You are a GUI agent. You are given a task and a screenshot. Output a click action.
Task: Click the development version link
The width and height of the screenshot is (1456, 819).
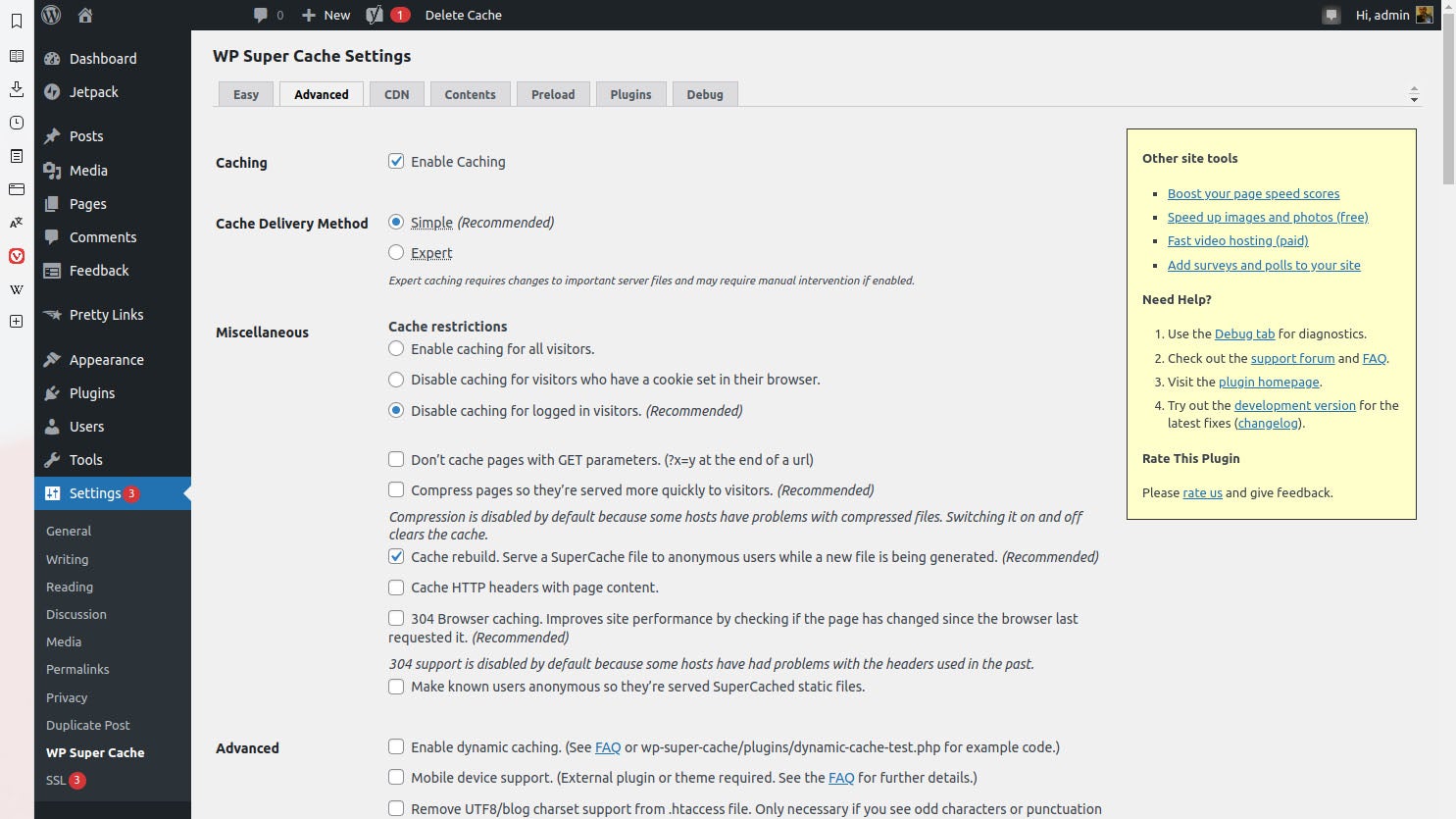pos(1294,405)
